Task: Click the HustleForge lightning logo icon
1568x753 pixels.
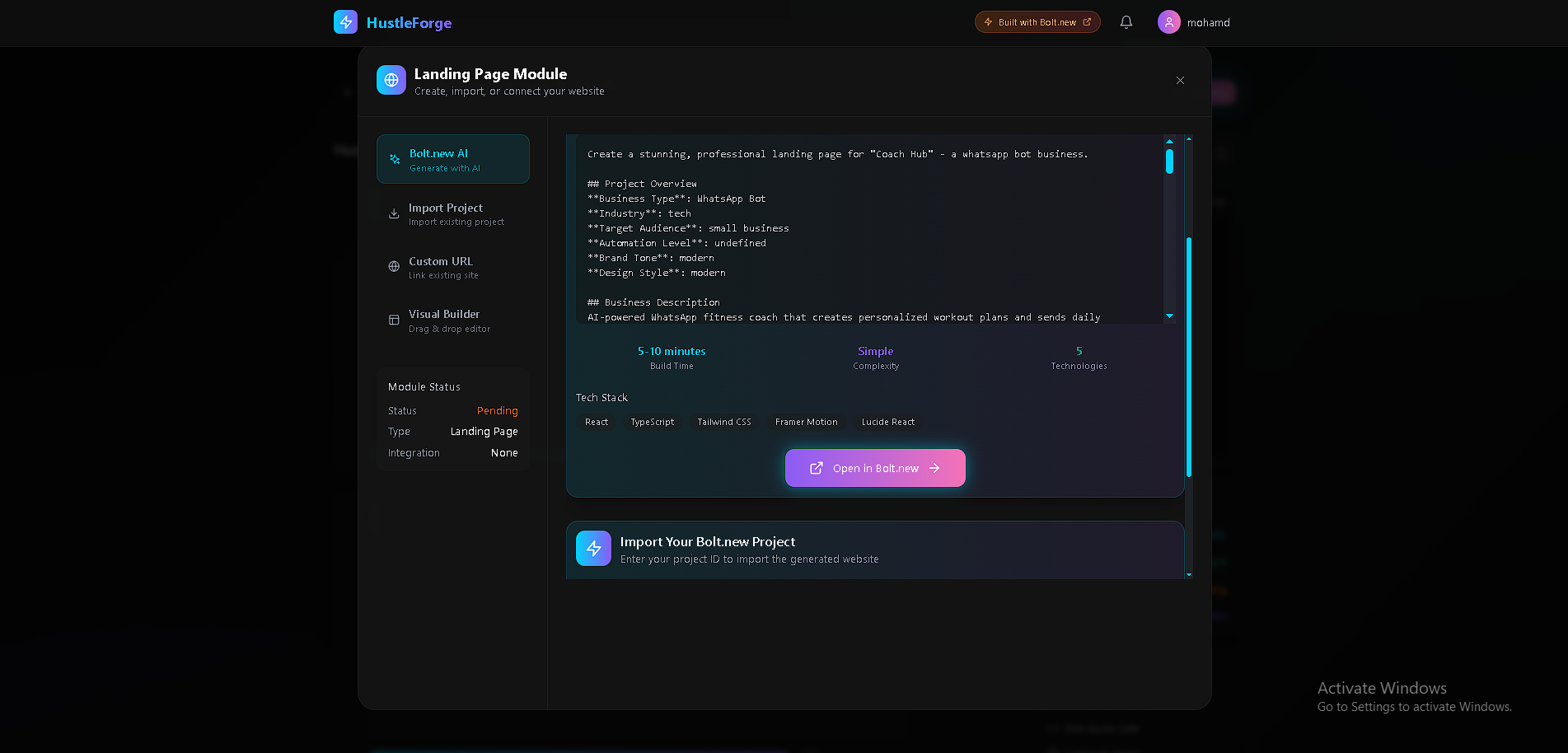Action: pyautogui.click(x=345, y=22)
